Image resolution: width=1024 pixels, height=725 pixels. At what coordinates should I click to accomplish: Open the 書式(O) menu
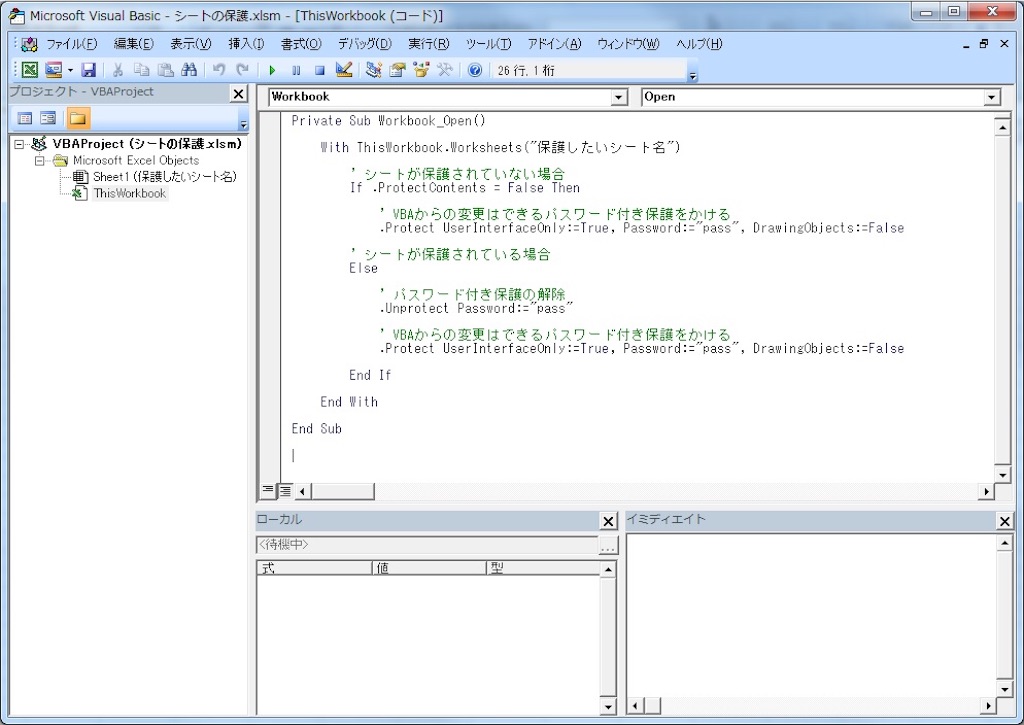pos(301,44)
